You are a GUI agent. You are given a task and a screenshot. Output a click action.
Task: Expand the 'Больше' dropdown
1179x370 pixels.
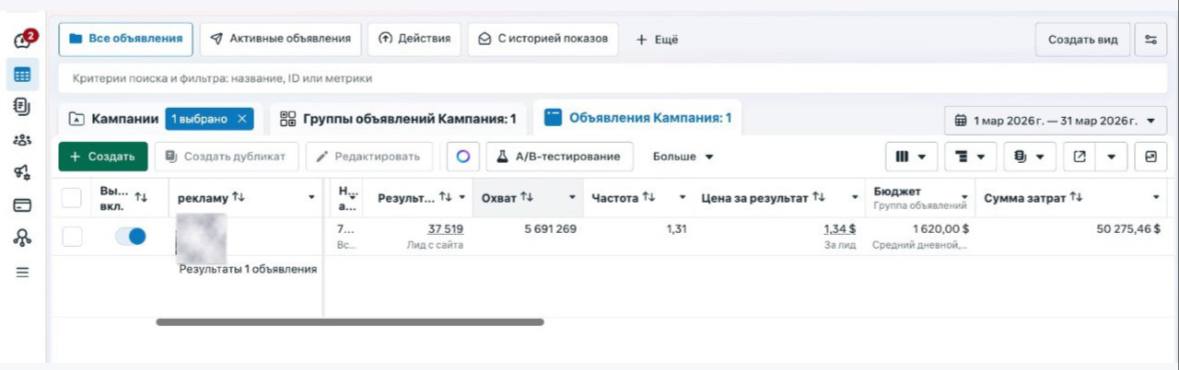(x=683, y=156)
